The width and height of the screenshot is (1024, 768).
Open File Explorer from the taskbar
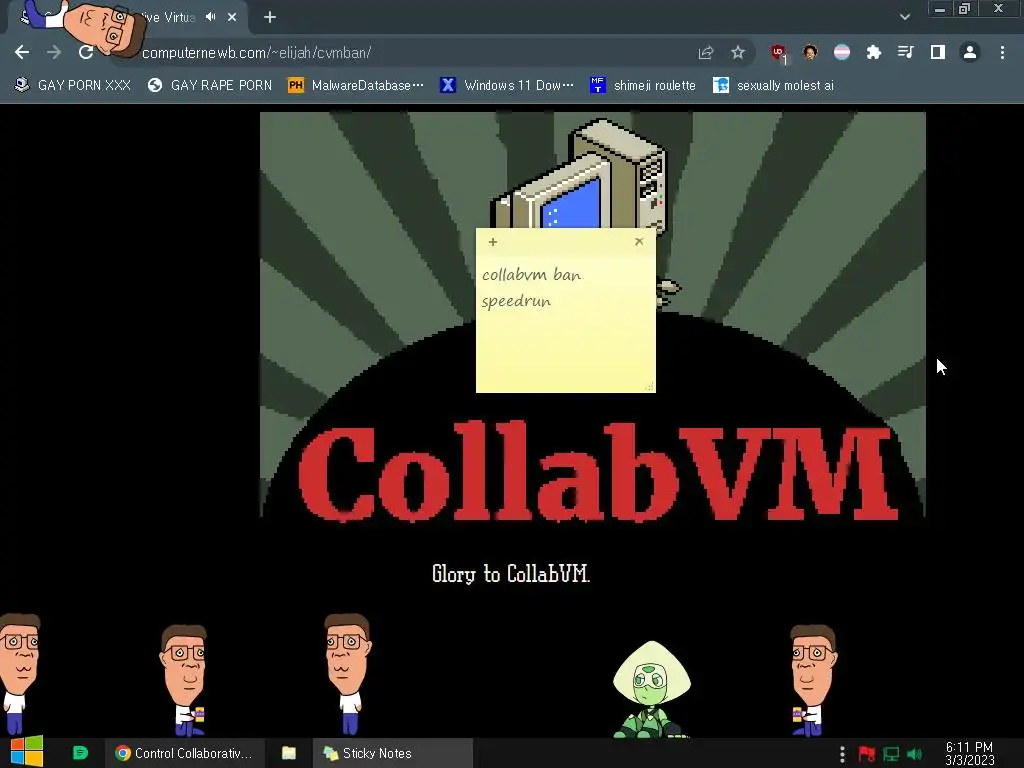click(x=289, y=753)
